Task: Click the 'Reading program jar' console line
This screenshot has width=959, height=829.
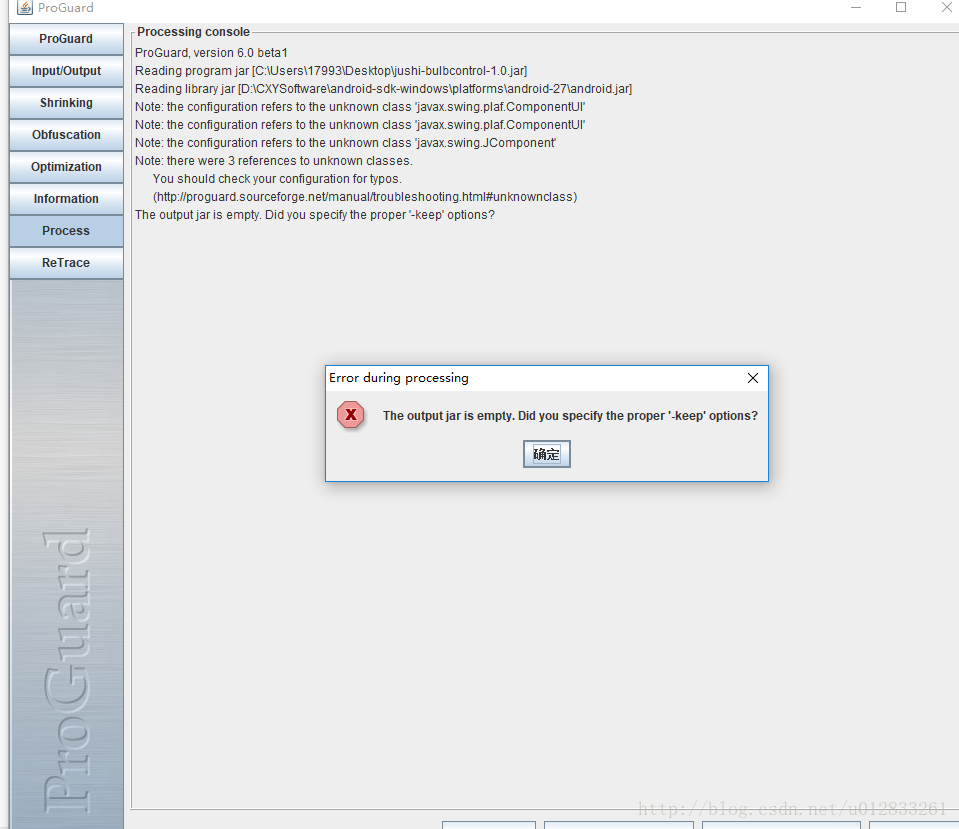Action: coord(331,71)
